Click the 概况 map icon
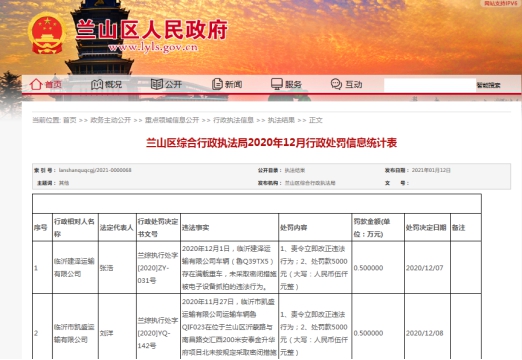522x360 pixels. [x=97, y=84]
